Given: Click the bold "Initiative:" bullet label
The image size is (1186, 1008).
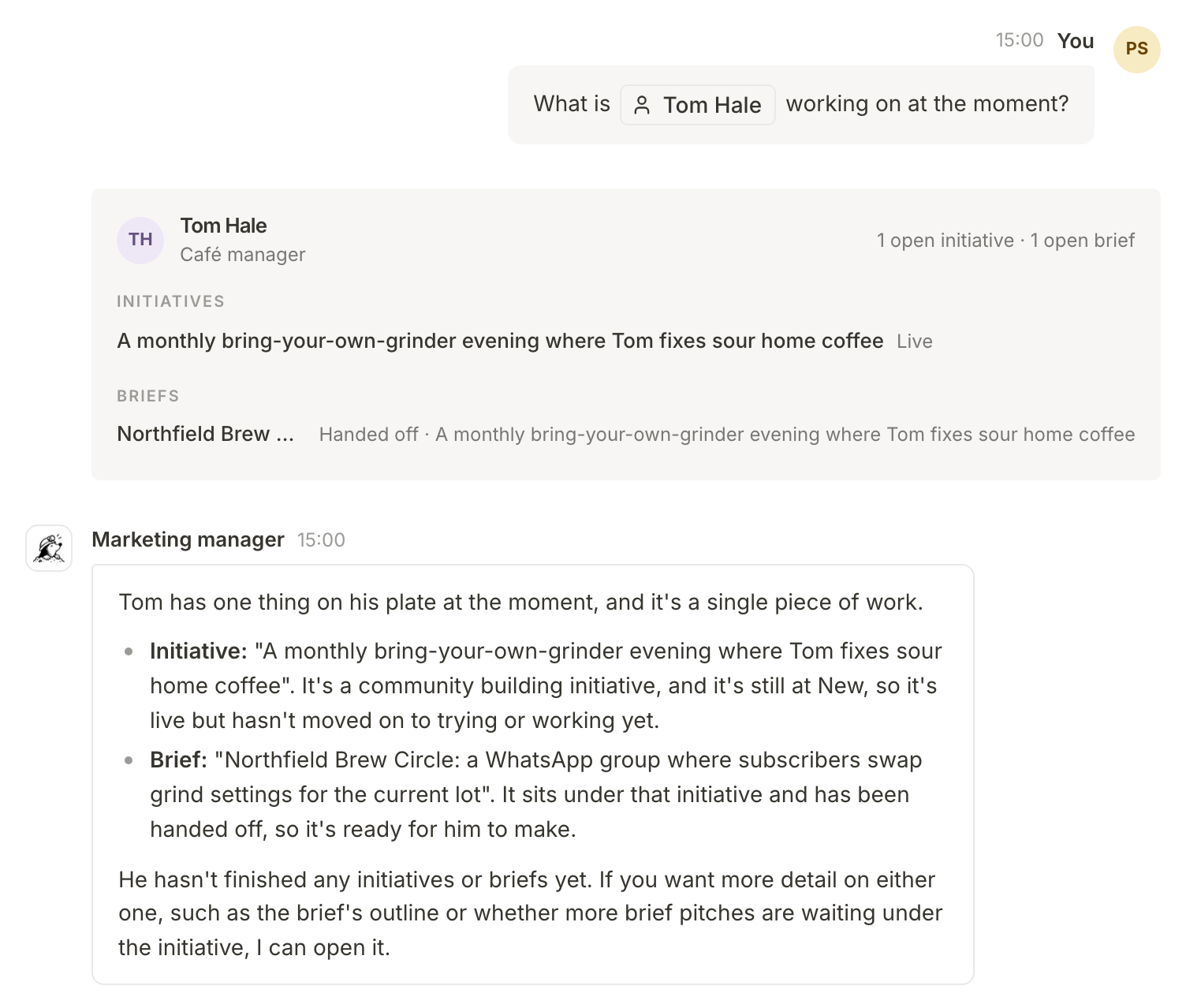Looking at the screenshot, I should 199,651.
